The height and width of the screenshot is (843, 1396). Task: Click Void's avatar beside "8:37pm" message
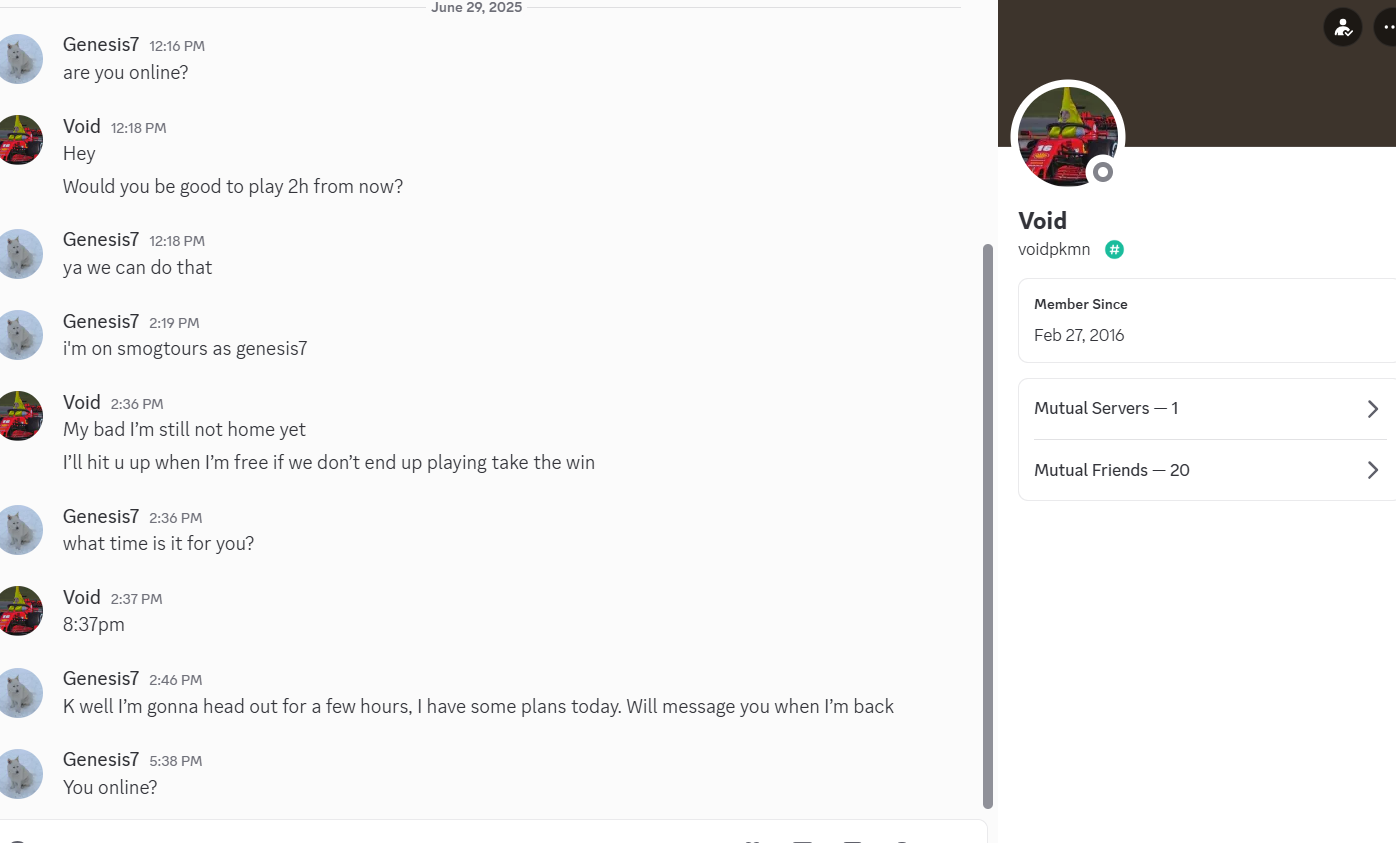click(18, 611)
